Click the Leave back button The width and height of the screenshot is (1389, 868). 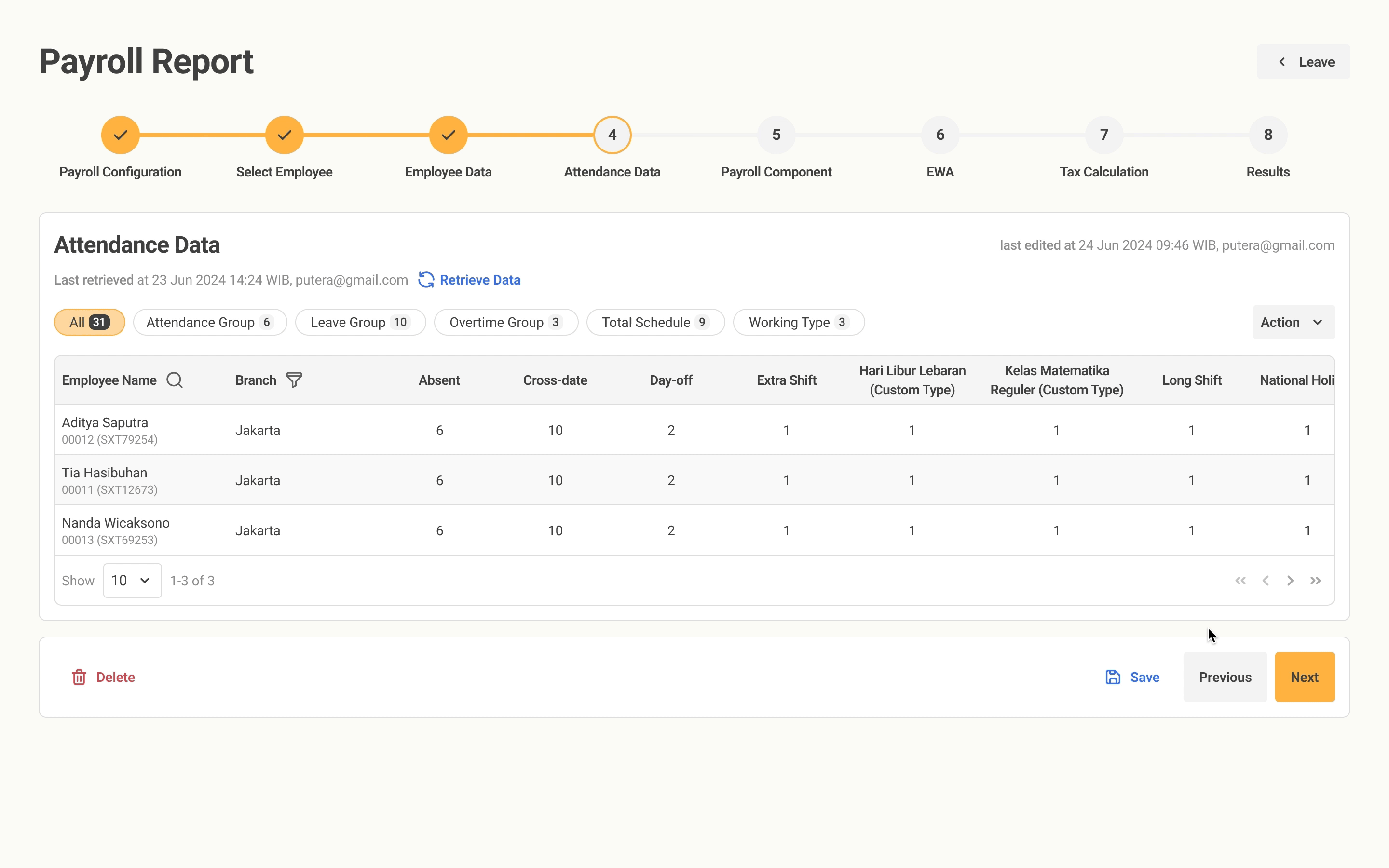point(1303,62)
